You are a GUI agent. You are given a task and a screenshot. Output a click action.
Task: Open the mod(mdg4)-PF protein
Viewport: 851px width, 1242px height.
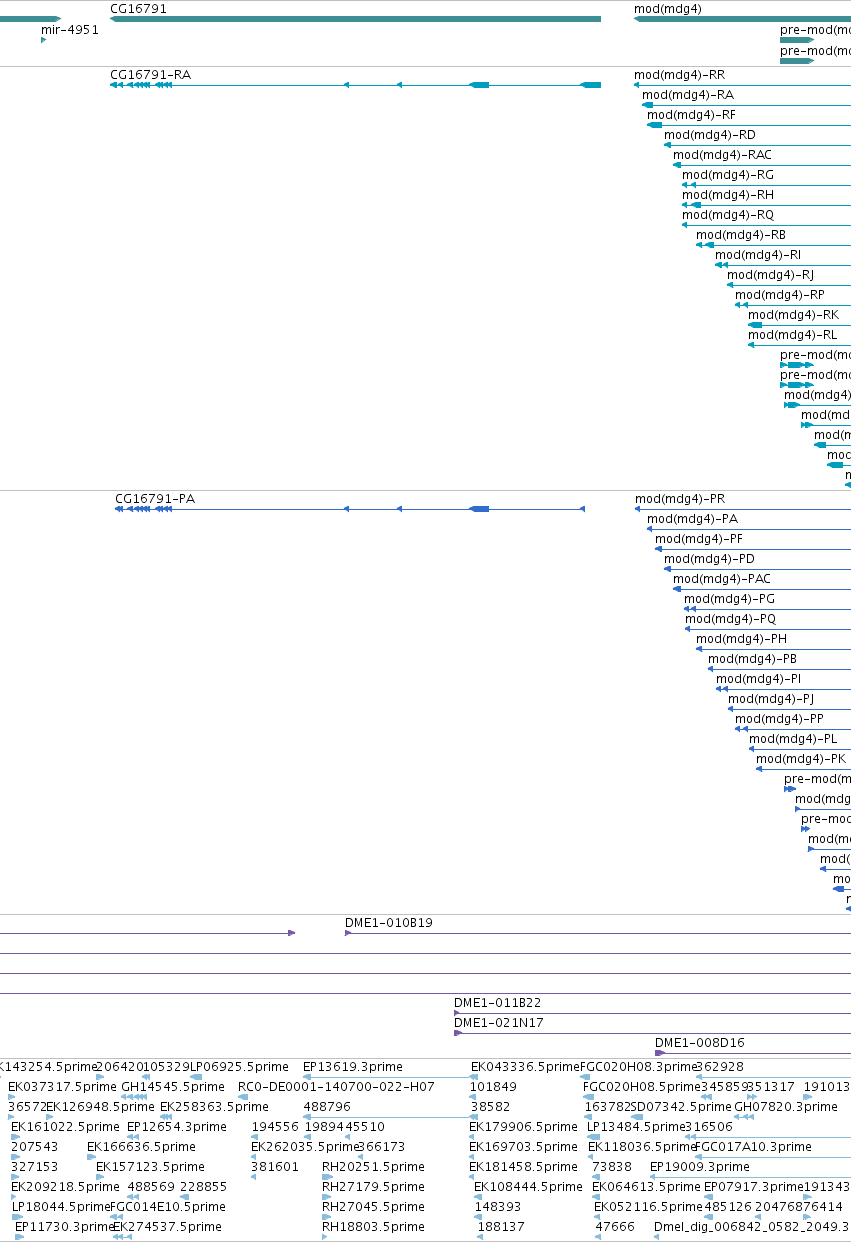pyautogui.click(x=699, y=538)
